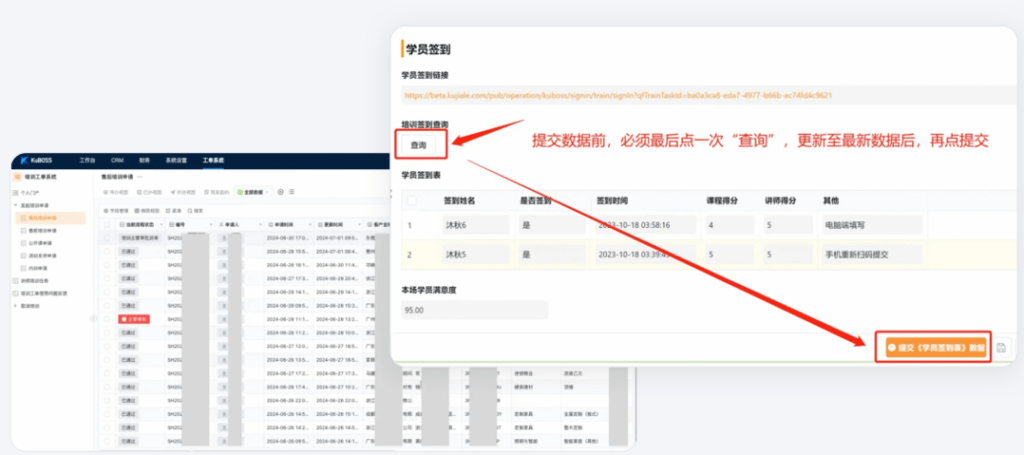Click the 搜索 magnifier icon above the table
The height and width of the screenshot is (455, 1024).
tap(187, 210)
